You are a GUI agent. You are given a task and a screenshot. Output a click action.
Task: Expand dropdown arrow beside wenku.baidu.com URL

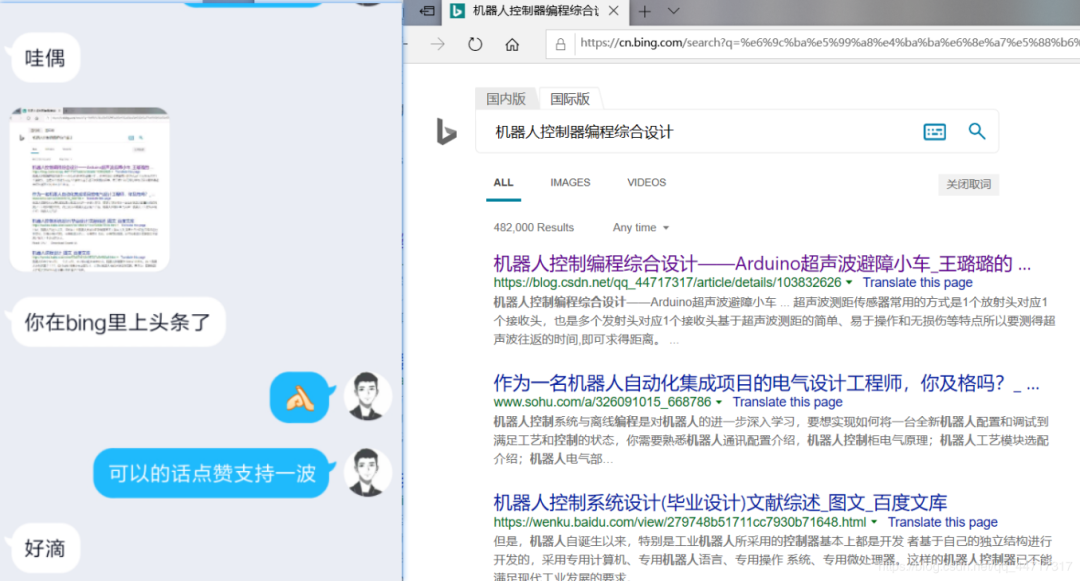[874, 522]
